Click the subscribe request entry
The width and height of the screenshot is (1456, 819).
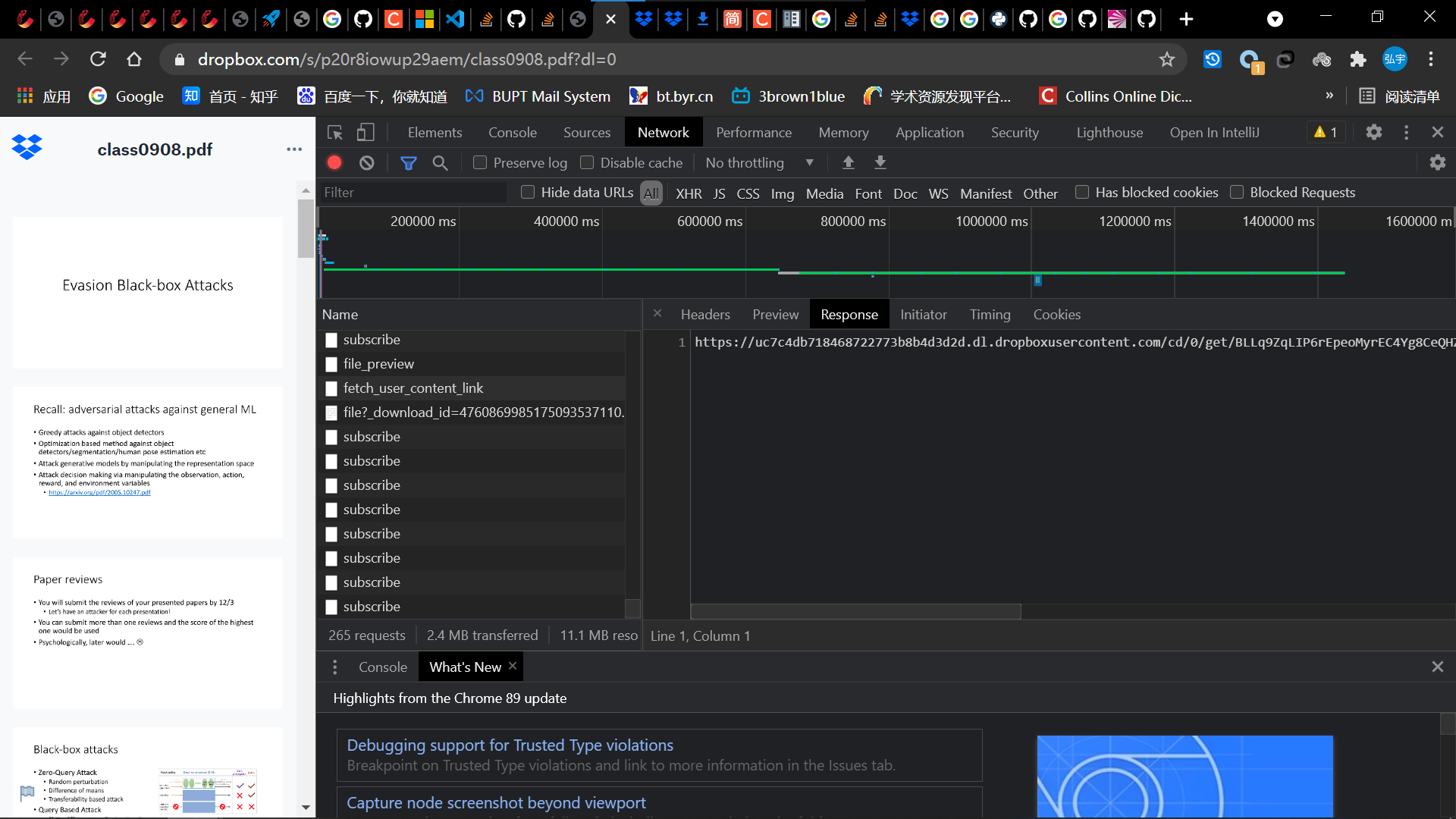(x=371, y=339)
